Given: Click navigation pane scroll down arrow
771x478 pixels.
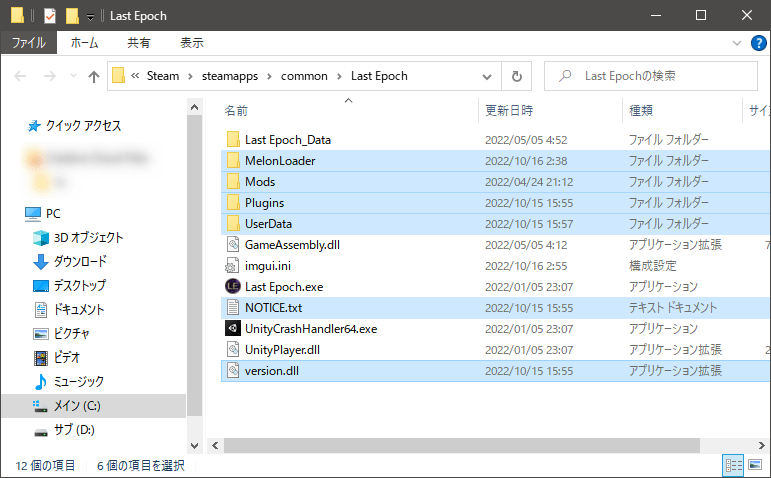Looking at the screenshot, I should (195, 446).
